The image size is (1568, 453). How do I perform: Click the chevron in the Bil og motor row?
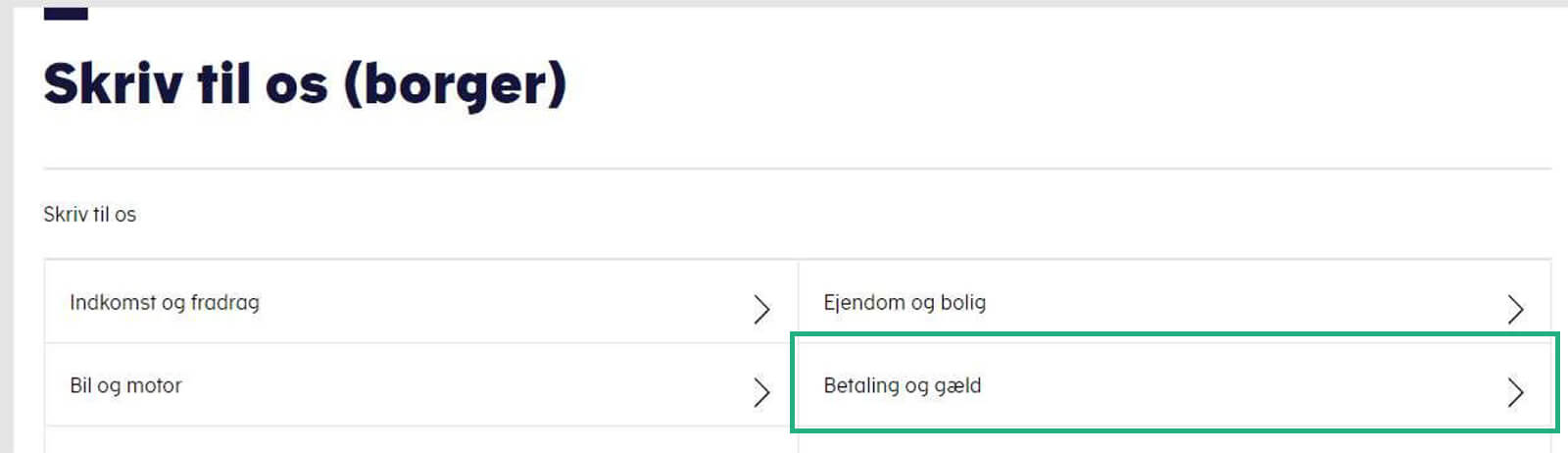coord(761,393)
